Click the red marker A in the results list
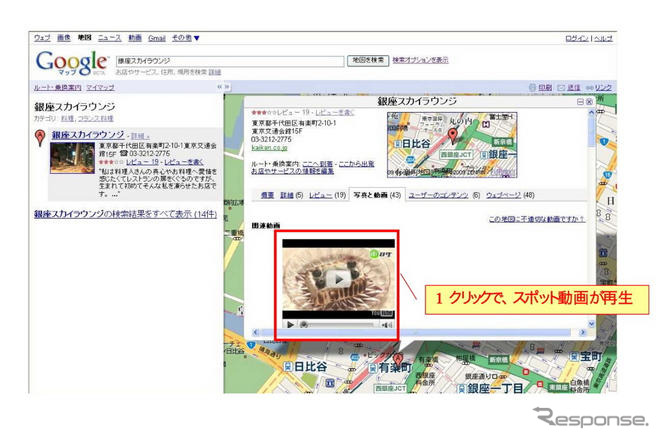This screenshot has width=660, height=439. 40,137
